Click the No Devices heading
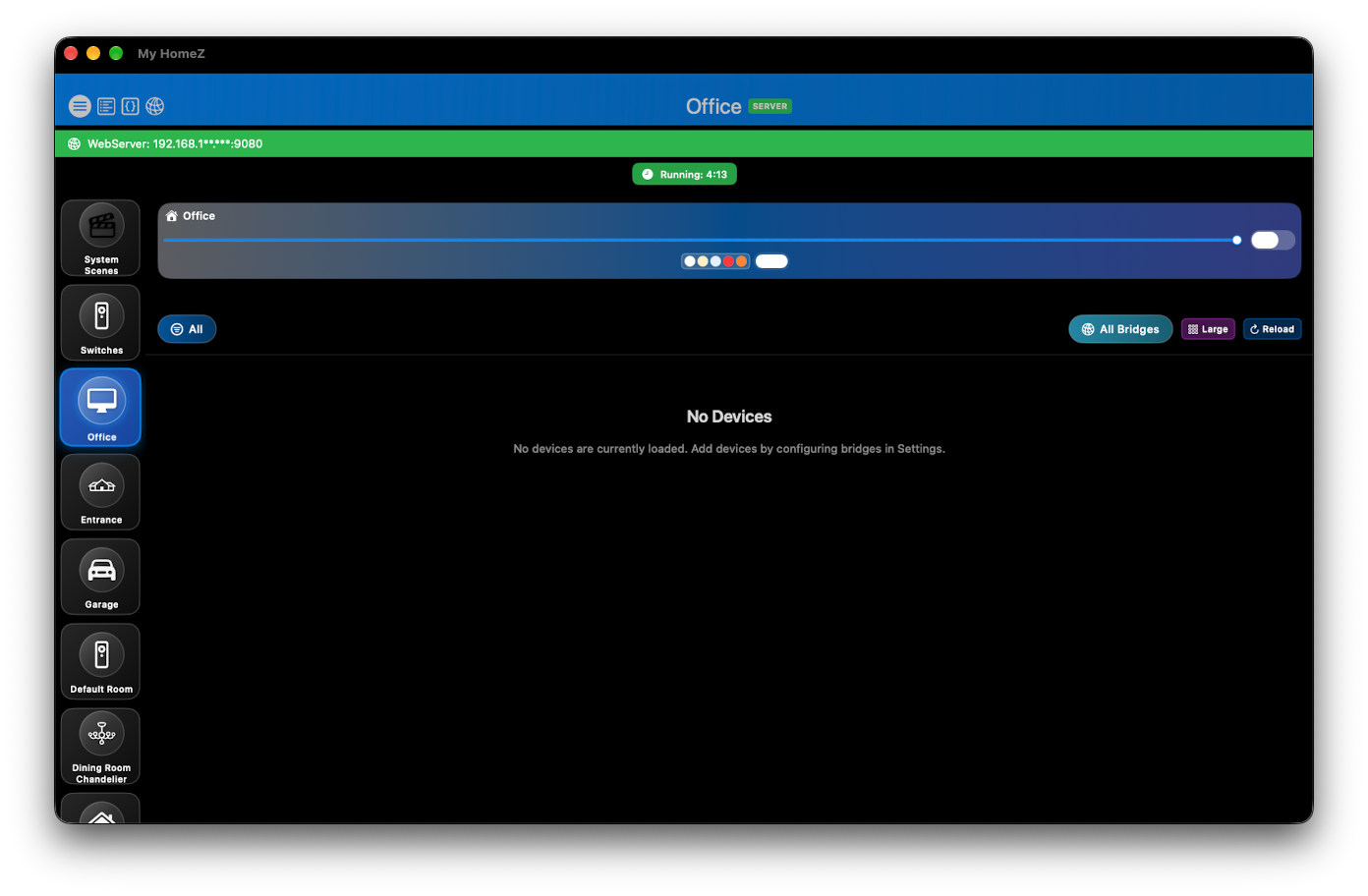 (729, 417)
